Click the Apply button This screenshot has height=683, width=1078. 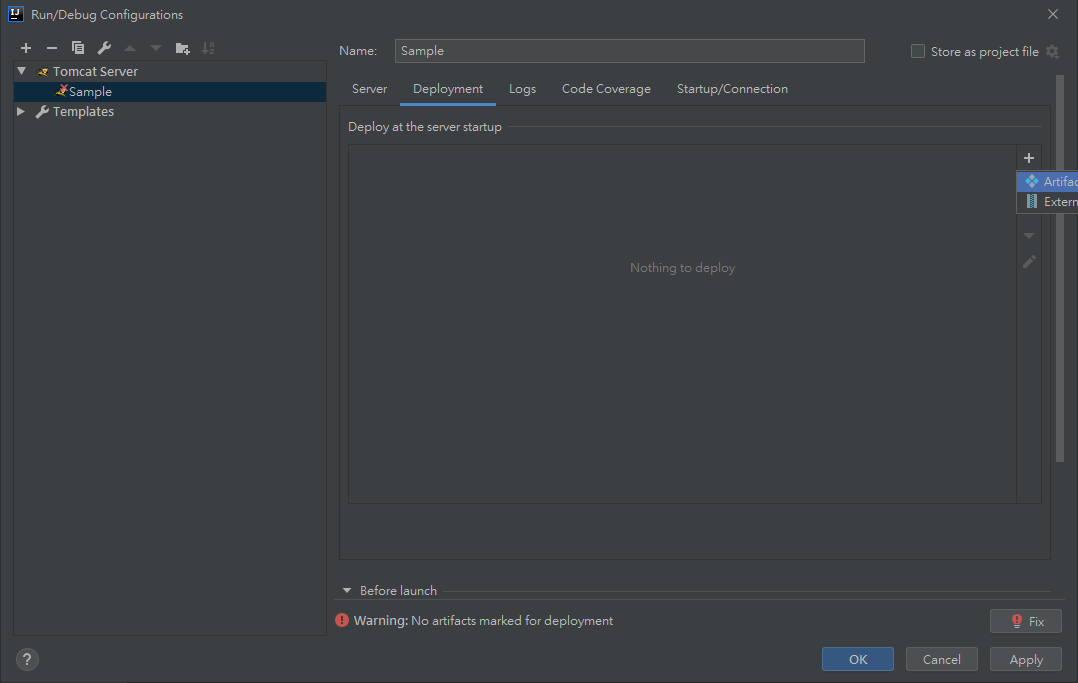(x=1026, y=660)
